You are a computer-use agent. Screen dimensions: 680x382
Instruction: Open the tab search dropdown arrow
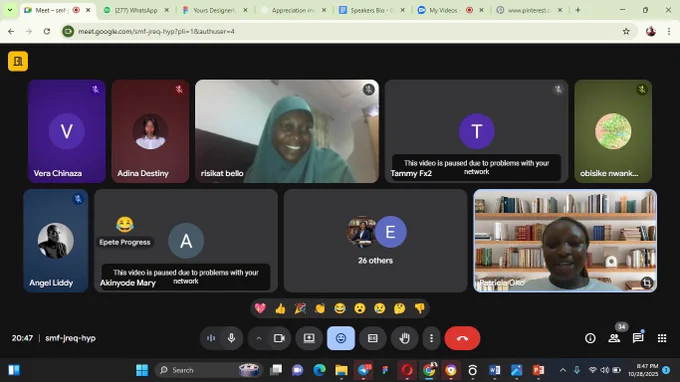click(10, 10)
